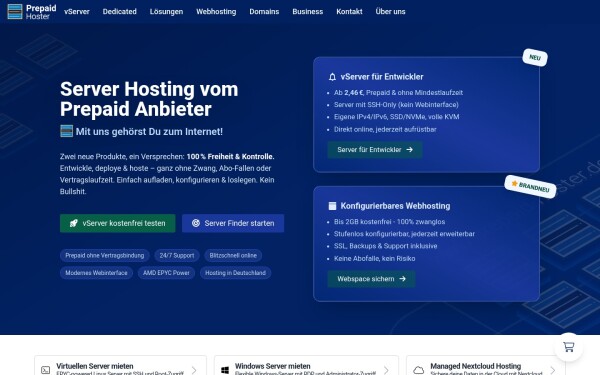The width and height of the screenshot is (600, 375).
Task: Click the 24/7 Support tag
Action: (177, 256)
